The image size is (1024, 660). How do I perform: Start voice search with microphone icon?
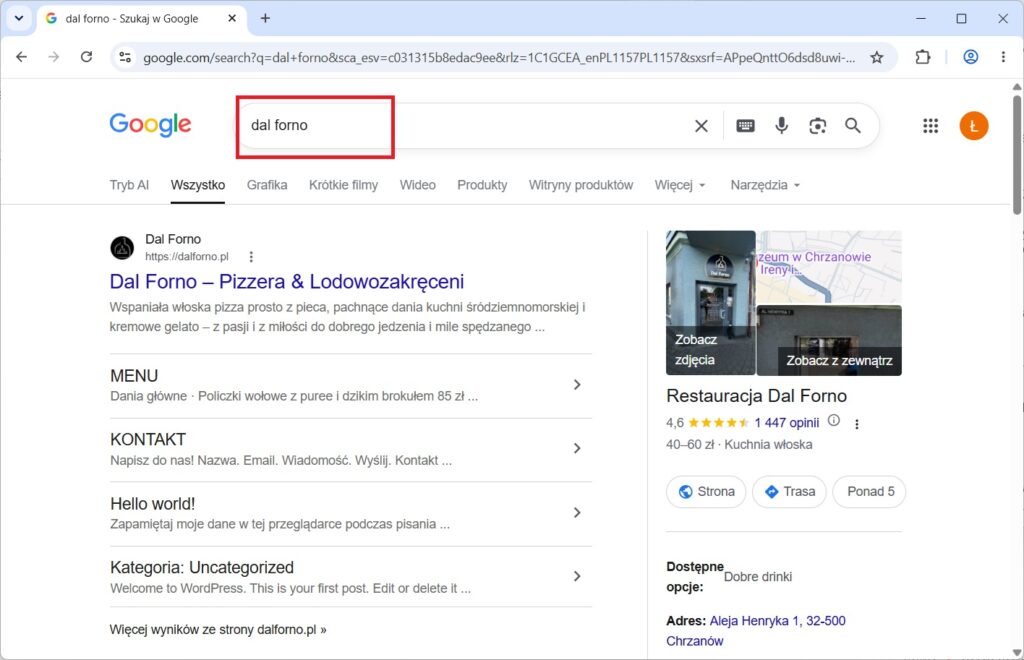click(x=781, y=125)
